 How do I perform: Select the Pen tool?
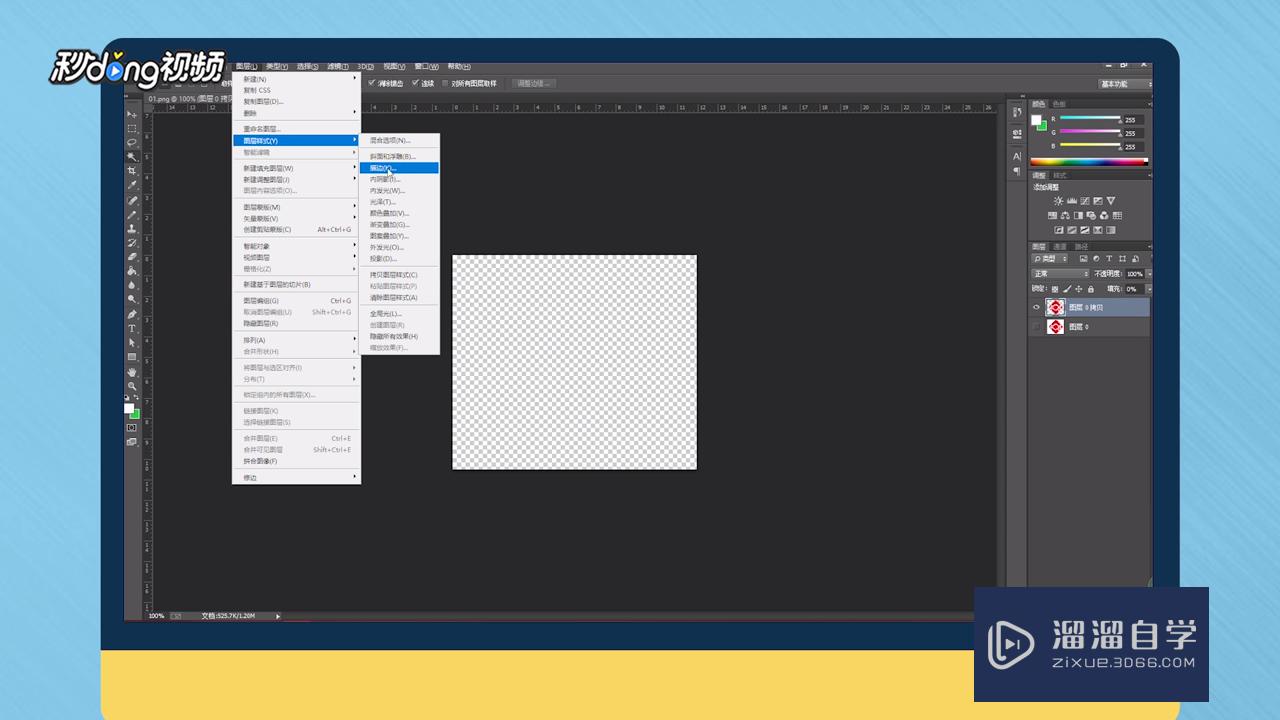tap(131, 314)
